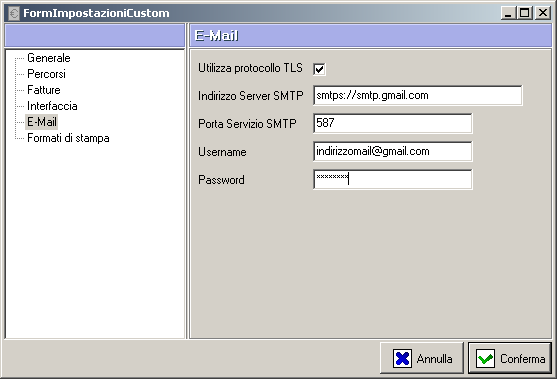Screen dimensions: 557x379
Task: Click the 'Password' label text
Action: click(221, 180)
